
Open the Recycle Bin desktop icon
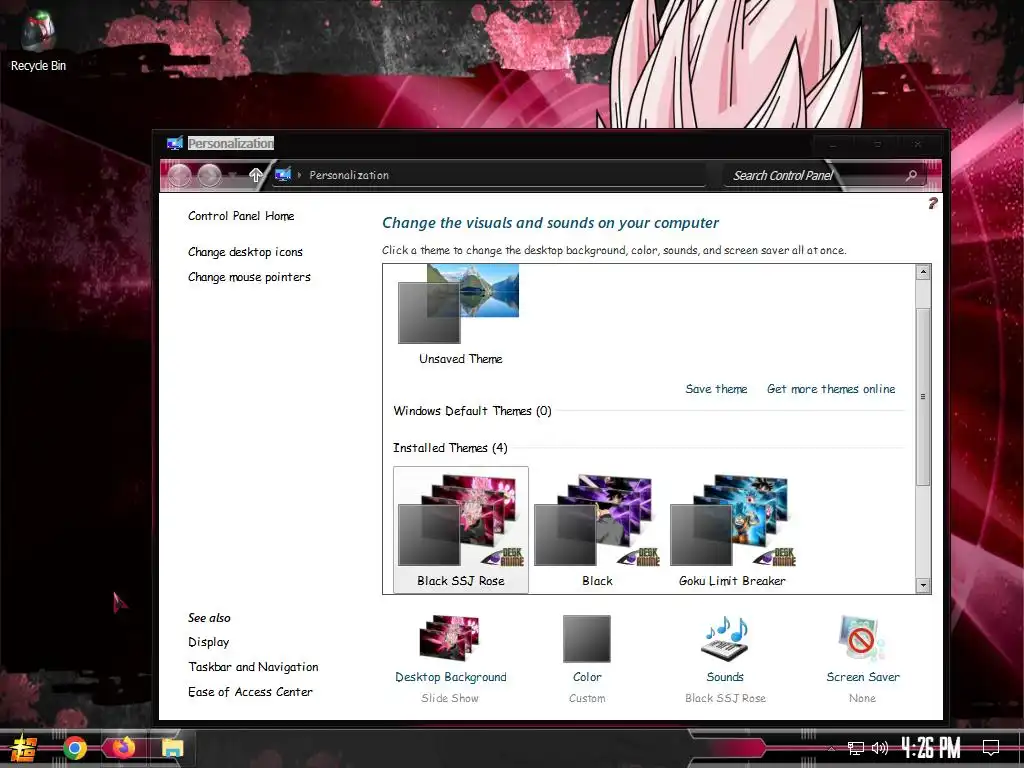pyautogui.click(x=38, y=40)
